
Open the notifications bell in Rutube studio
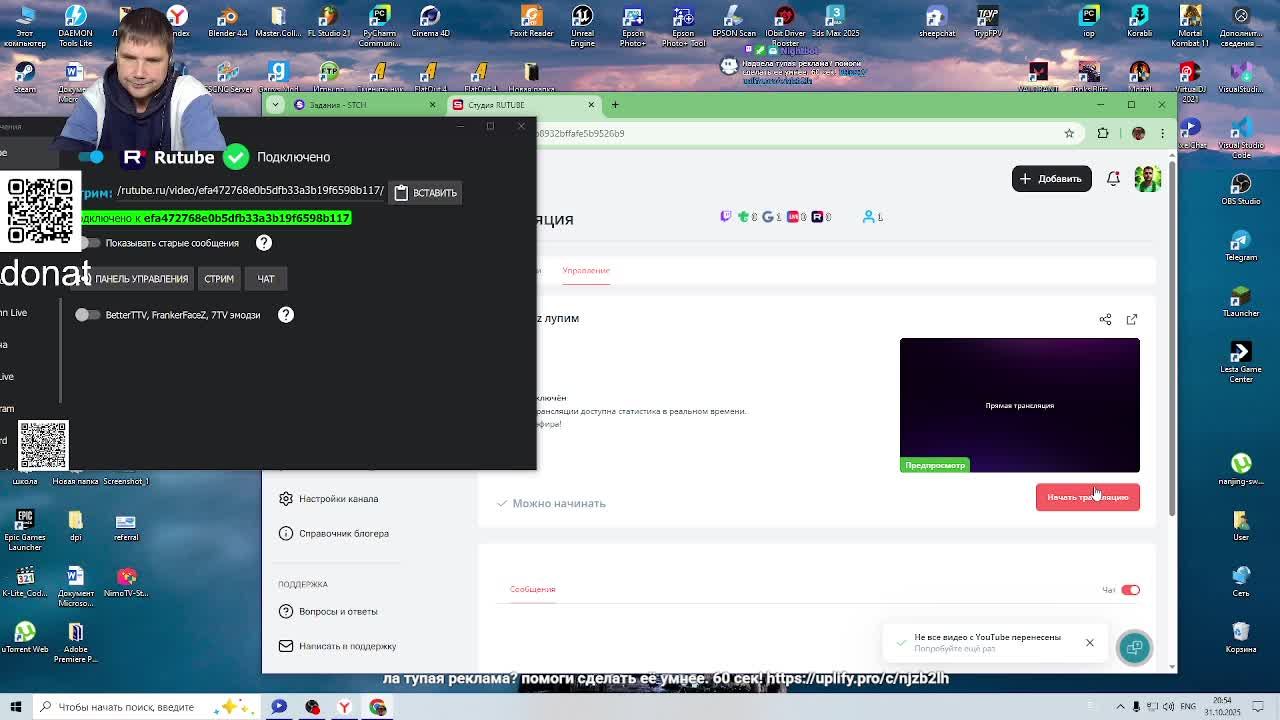(1113, 179)
